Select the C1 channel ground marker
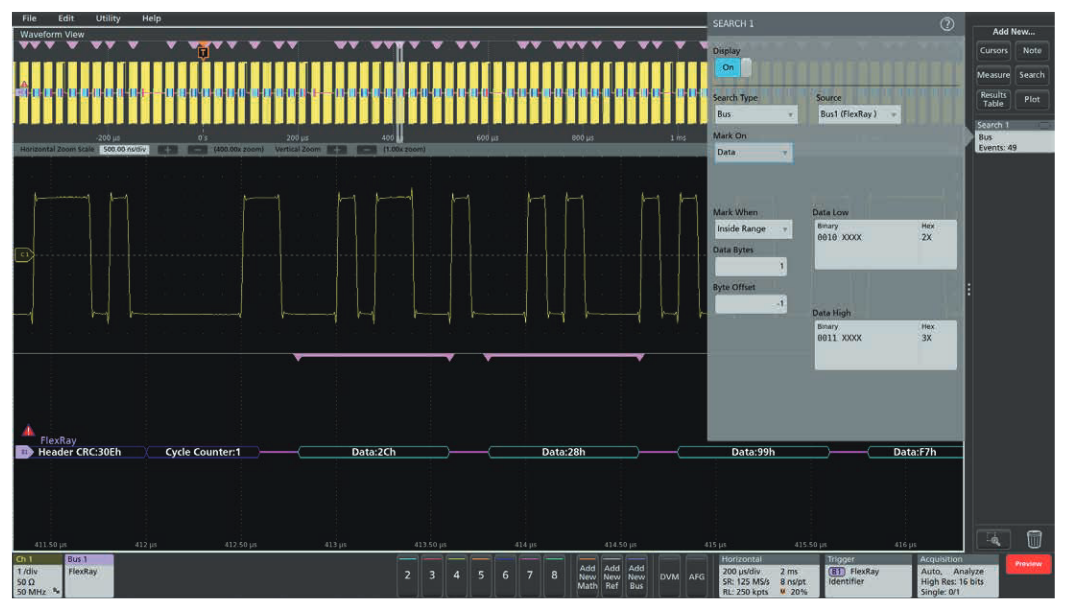1066x610 pixels. pyautogui.click(x=24, y=255)
